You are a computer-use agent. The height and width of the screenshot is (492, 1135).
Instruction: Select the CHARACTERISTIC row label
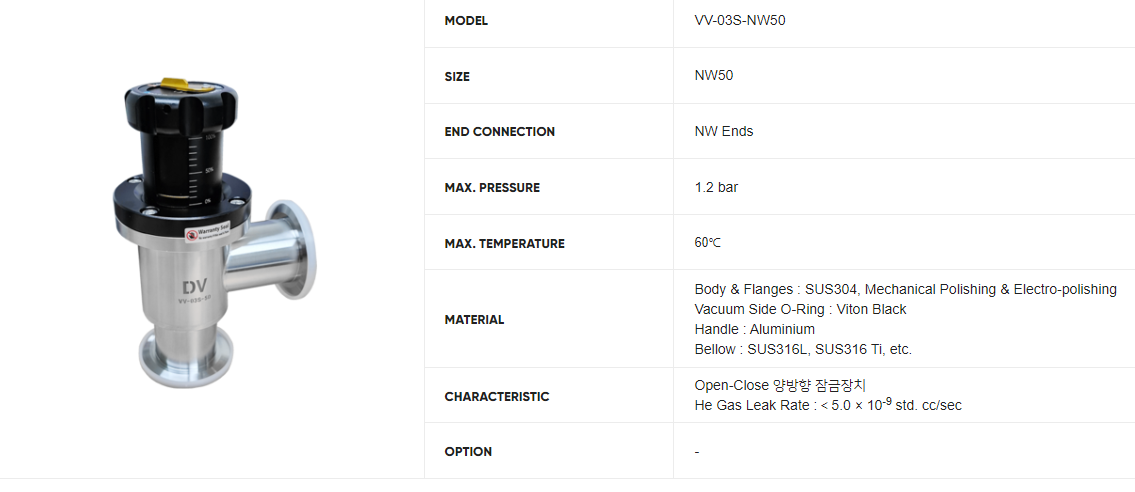click(x=496, y=396)
